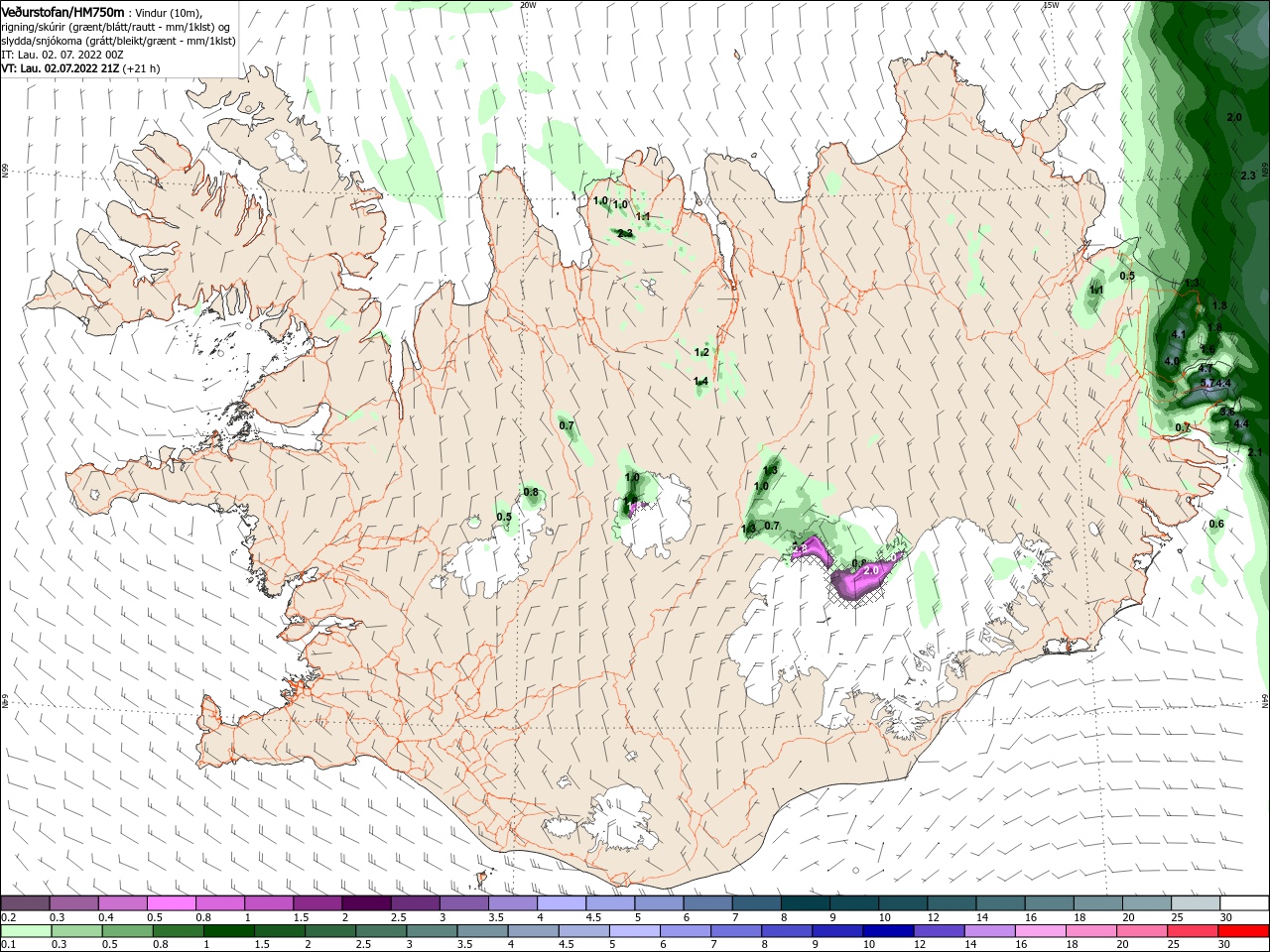Select darkest green 1 swatch in lower legend
The width and height of the screenshot is (1270, 952).
click(x=228, y=931)
